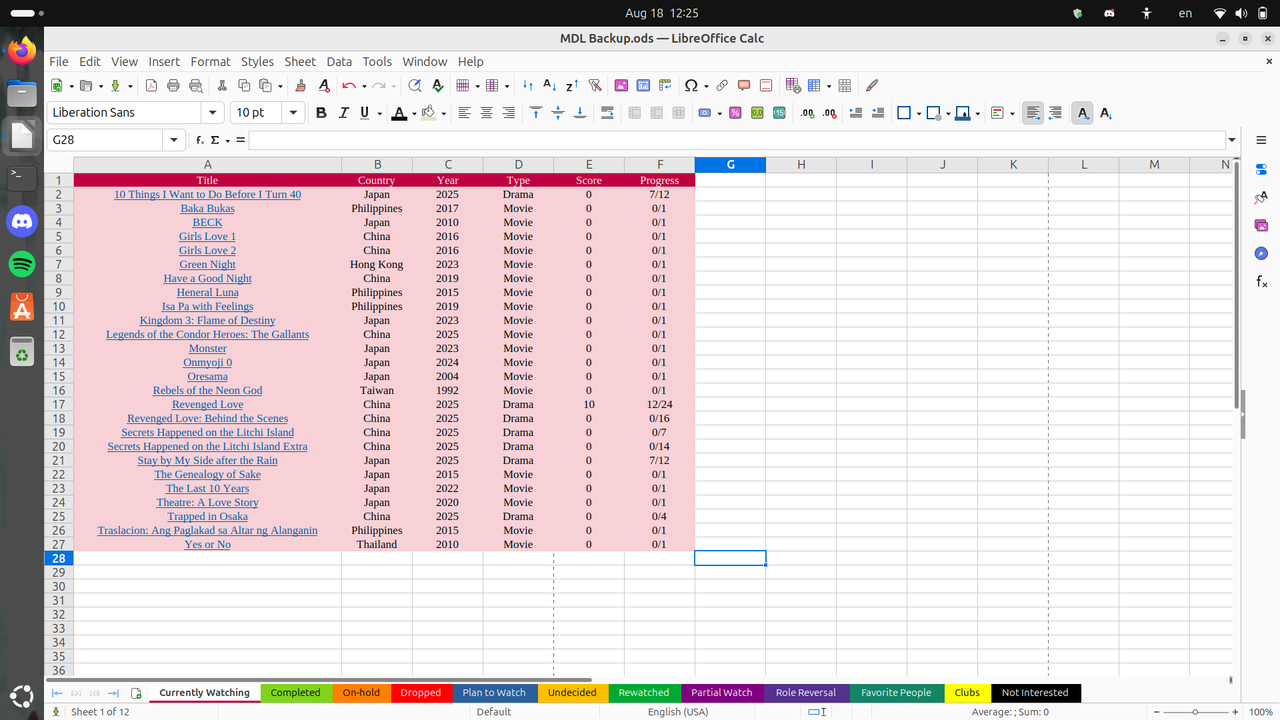Click the Insert Hyperlink icon

tap(721, 86)
